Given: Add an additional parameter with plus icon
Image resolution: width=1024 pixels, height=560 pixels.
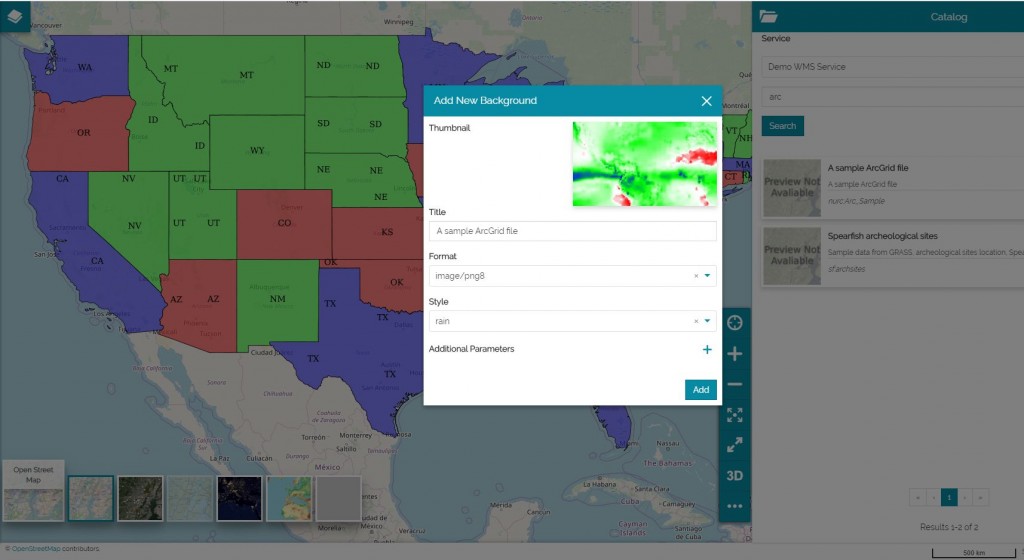Looking at the screenshot, I should click(x=707, y=349).
